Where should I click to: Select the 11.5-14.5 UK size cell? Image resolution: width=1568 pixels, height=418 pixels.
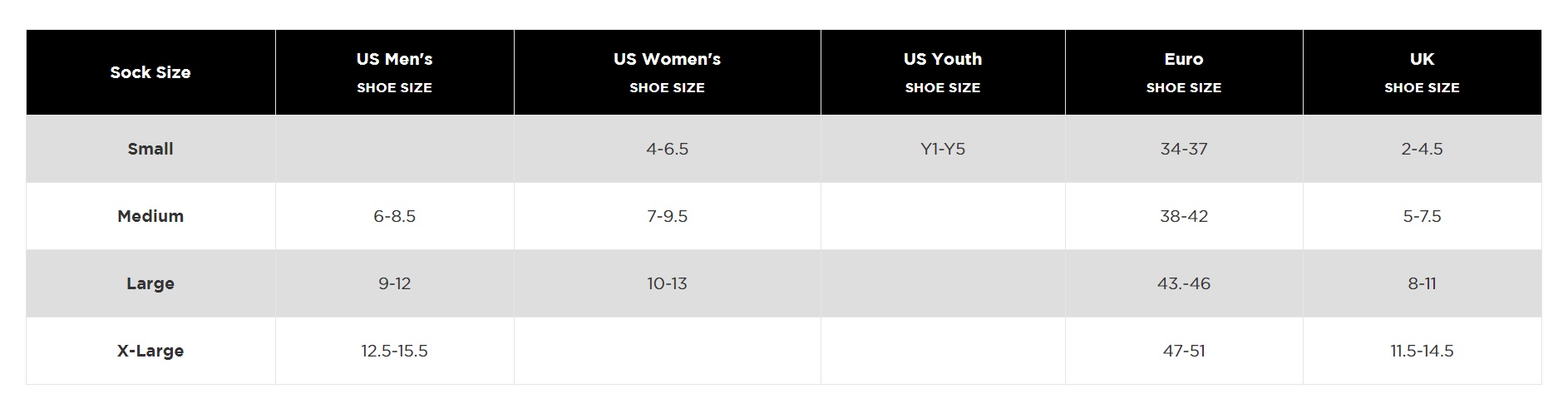1423,351
